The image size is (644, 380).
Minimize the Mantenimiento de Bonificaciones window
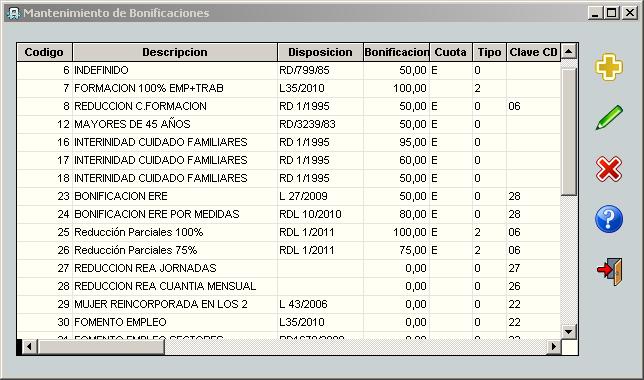[595, 13]
